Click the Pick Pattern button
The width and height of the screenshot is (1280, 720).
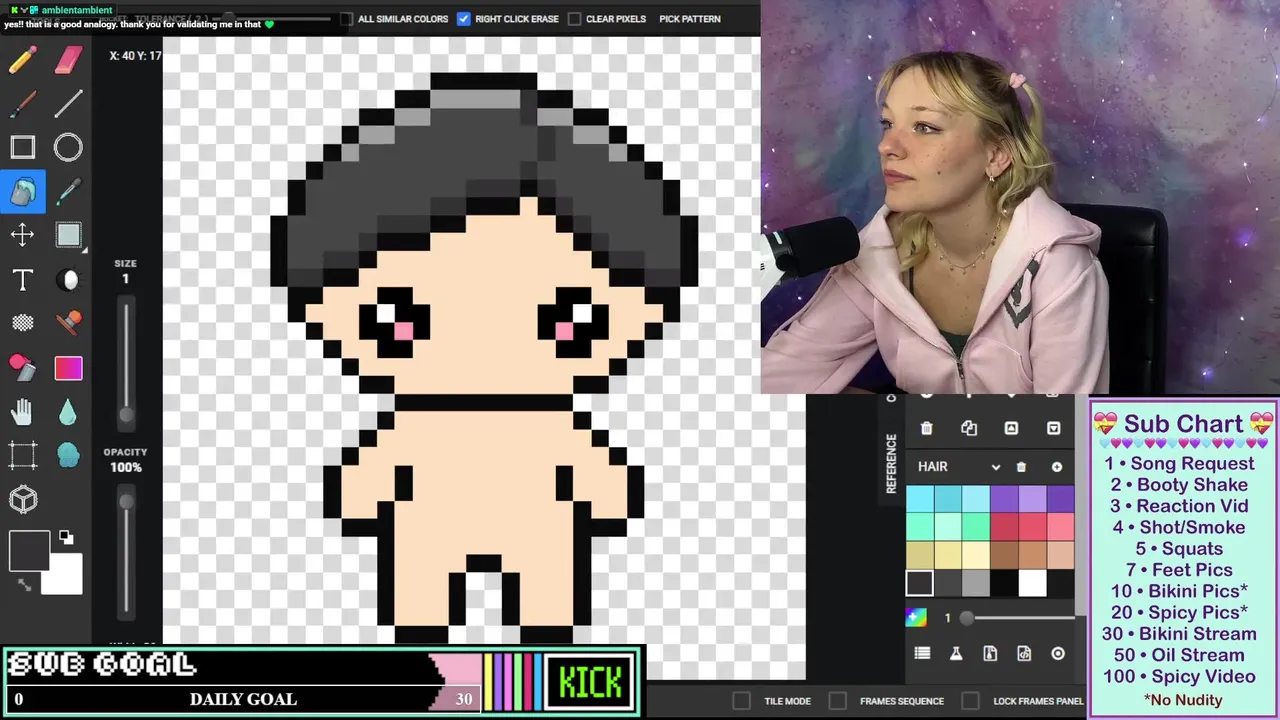(690, 19)
